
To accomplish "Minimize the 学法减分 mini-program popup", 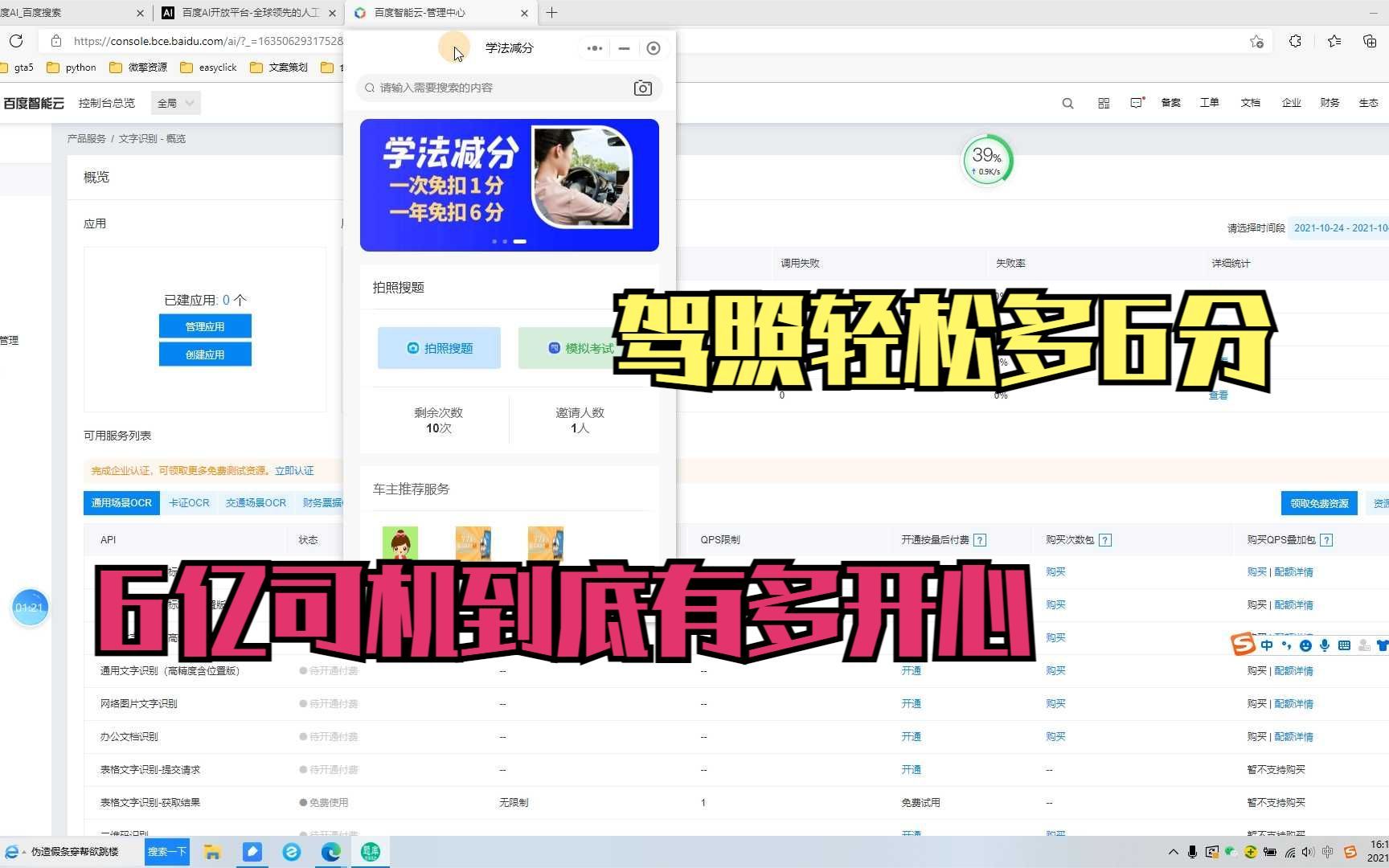I will pyautogui.click(x=624, y=48).
